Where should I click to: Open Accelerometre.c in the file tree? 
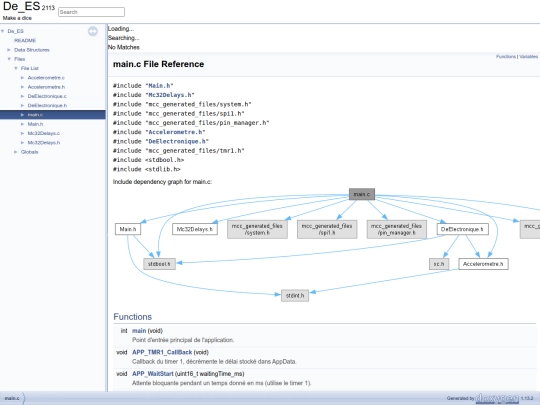pos(46,77)
